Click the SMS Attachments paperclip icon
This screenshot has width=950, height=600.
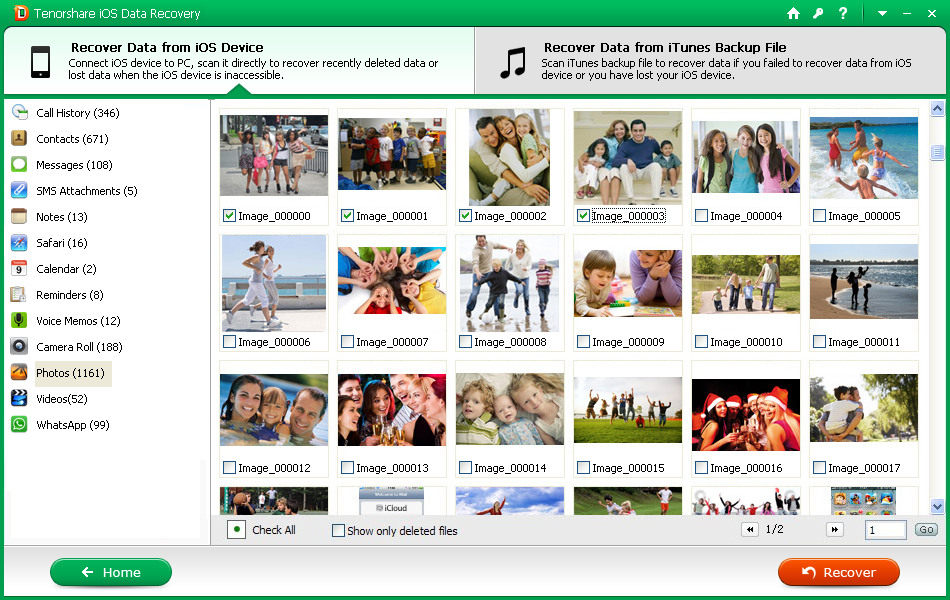tap(19, 191)
